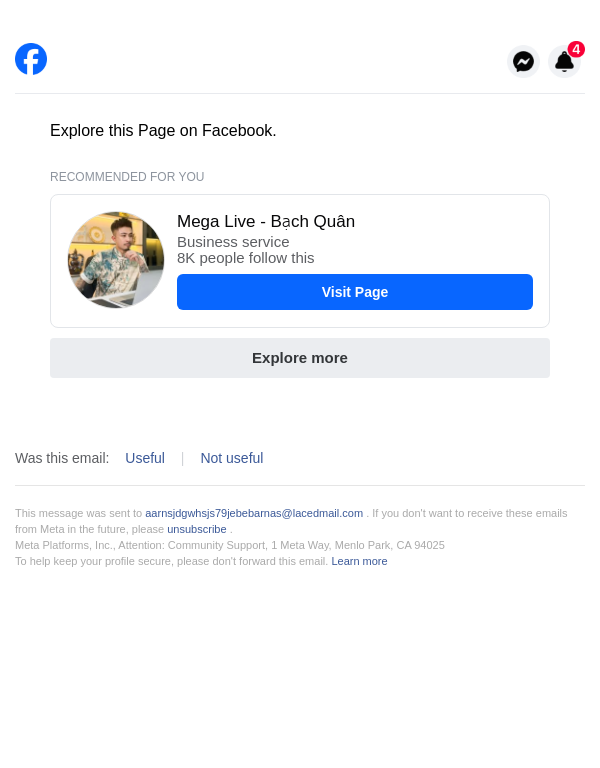Mark this email as Not useful
600x768 pixels.
tap(232, 458)
